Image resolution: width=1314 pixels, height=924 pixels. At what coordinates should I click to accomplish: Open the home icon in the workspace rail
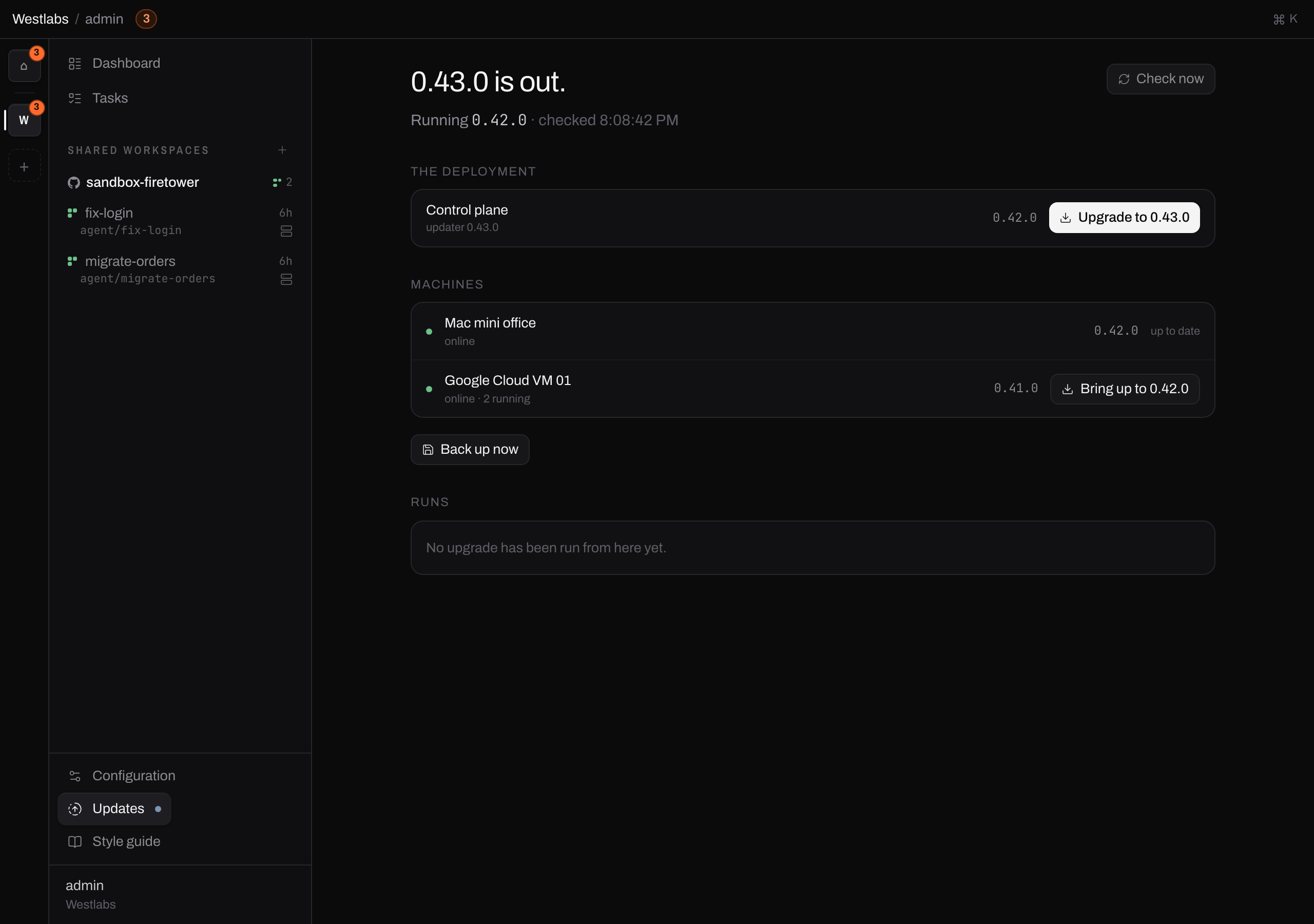pos(24,66)
